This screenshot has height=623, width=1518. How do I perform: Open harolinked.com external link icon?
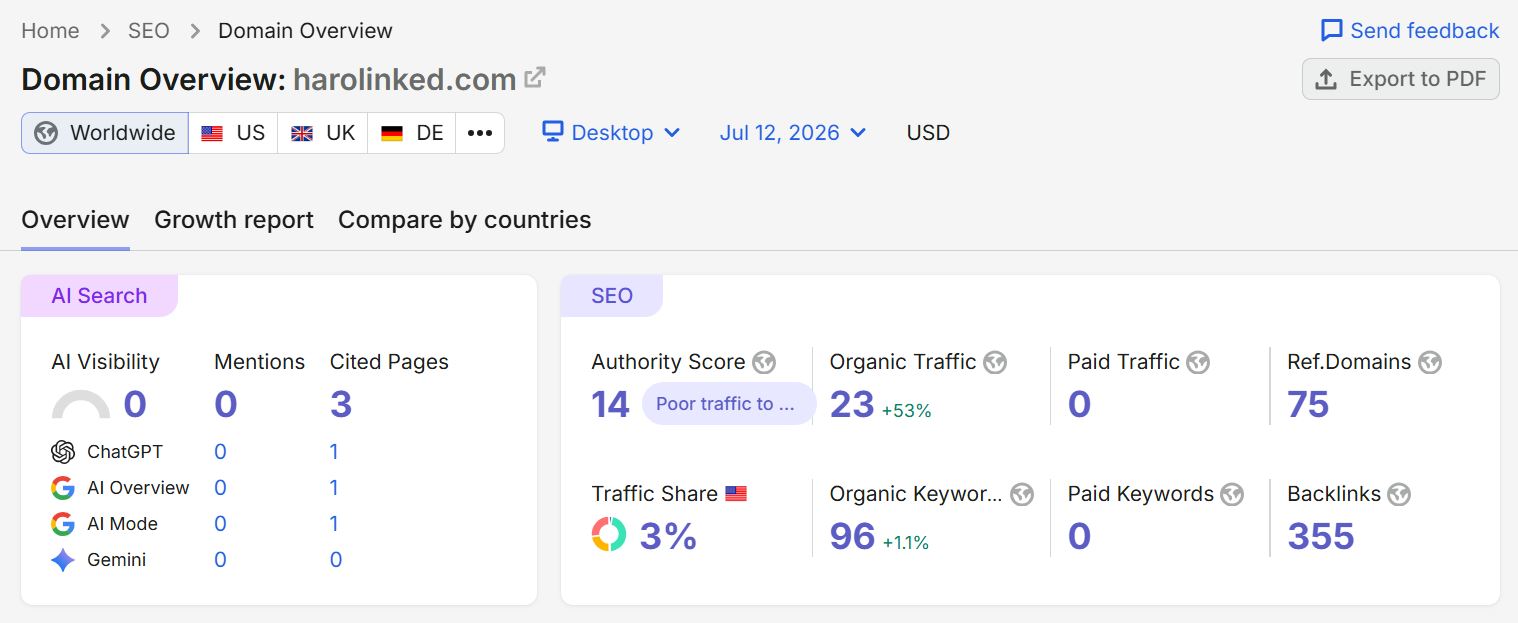[536, 77]
